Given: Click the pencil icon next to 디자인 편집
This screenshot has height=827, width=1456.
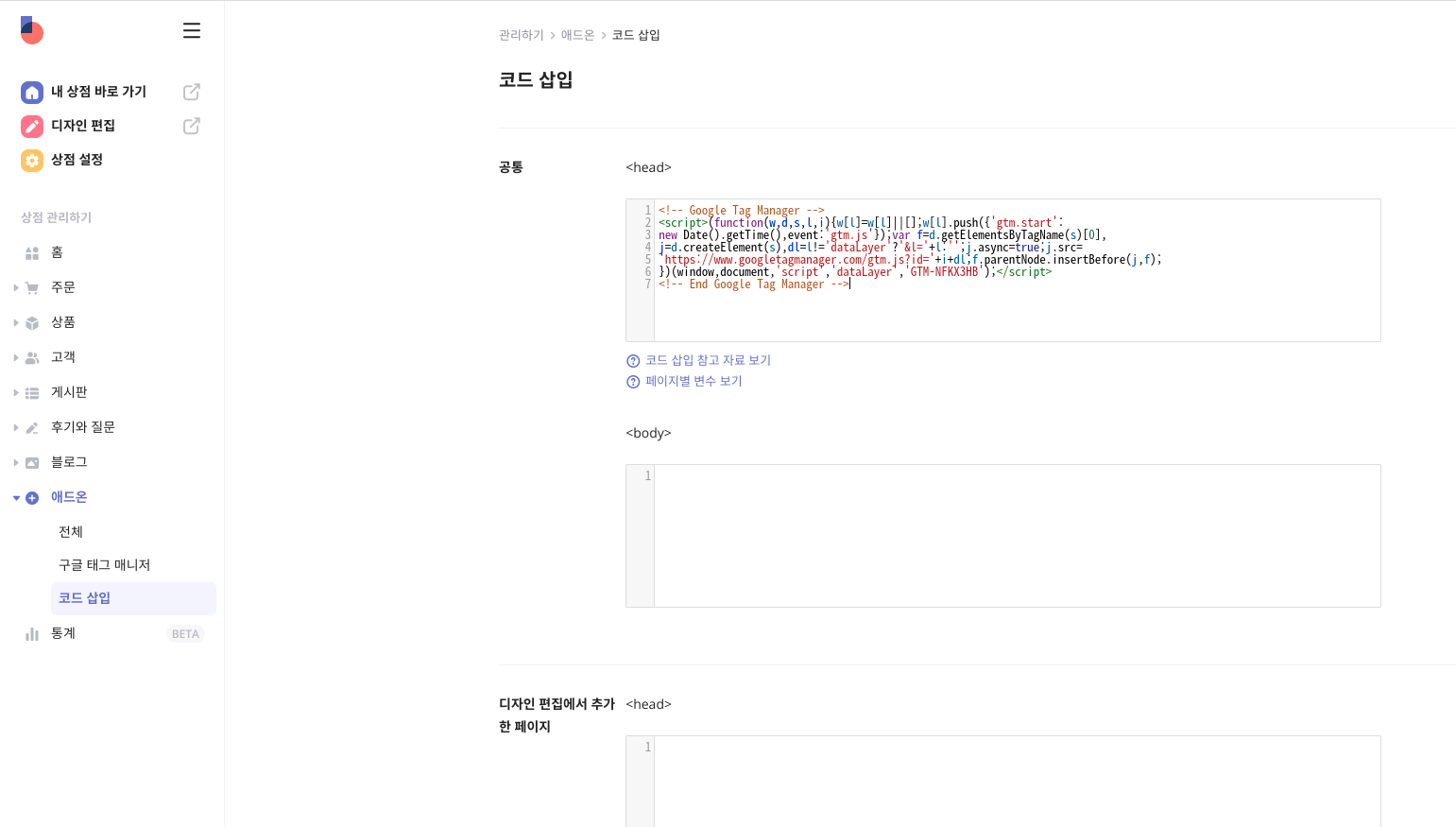Looking at the screenshot, I should pyautogui.click(x=32, y=127).
